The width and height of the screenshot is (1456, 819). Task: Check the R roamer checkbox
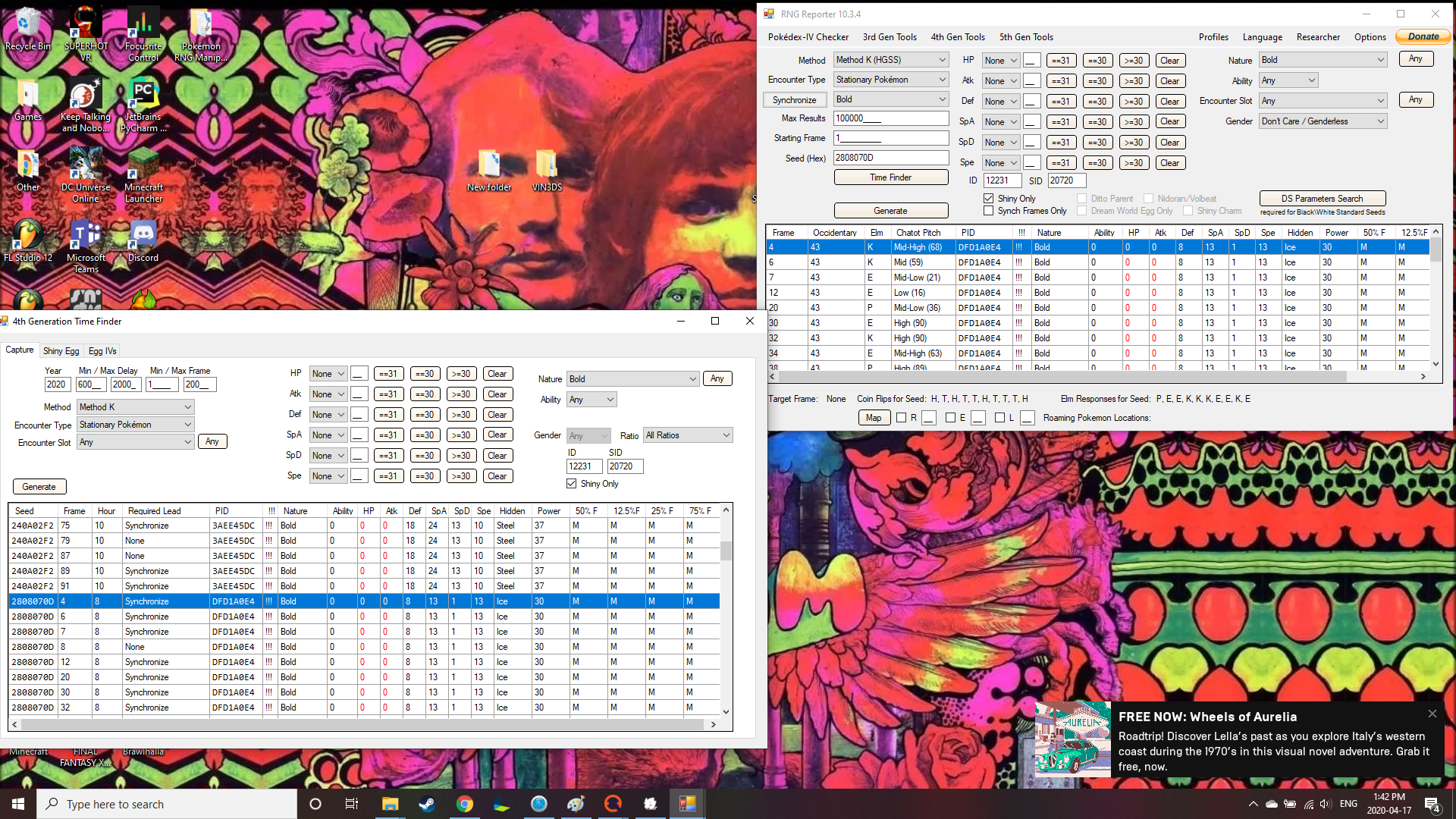point(902,418)
